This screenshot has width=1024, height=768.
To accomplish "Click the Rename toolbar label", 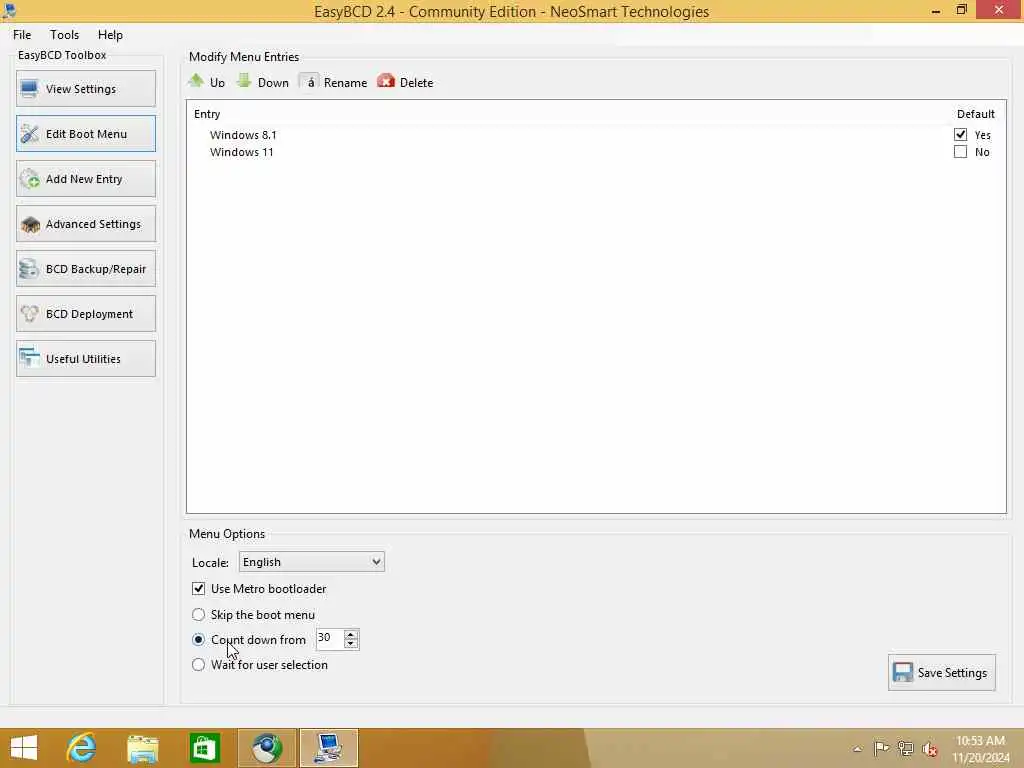I will pos(345,83).
